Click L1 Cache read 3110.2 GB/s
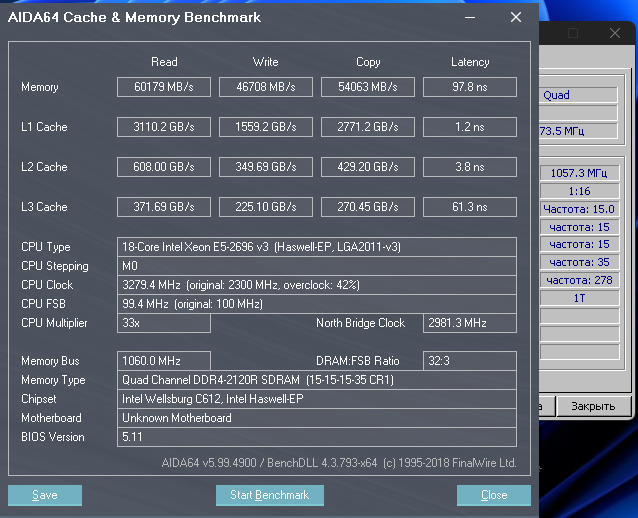This screenshot has width=638, height=518. (164, 127)
